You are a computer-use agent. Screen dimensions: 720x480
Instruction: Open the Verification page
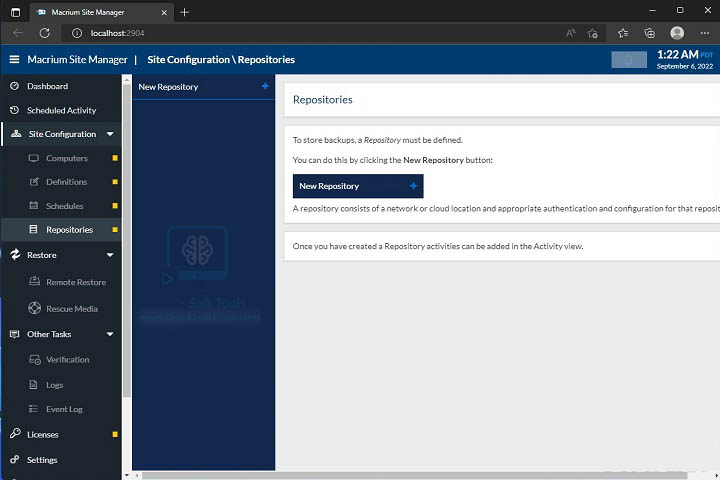(68, 360)
